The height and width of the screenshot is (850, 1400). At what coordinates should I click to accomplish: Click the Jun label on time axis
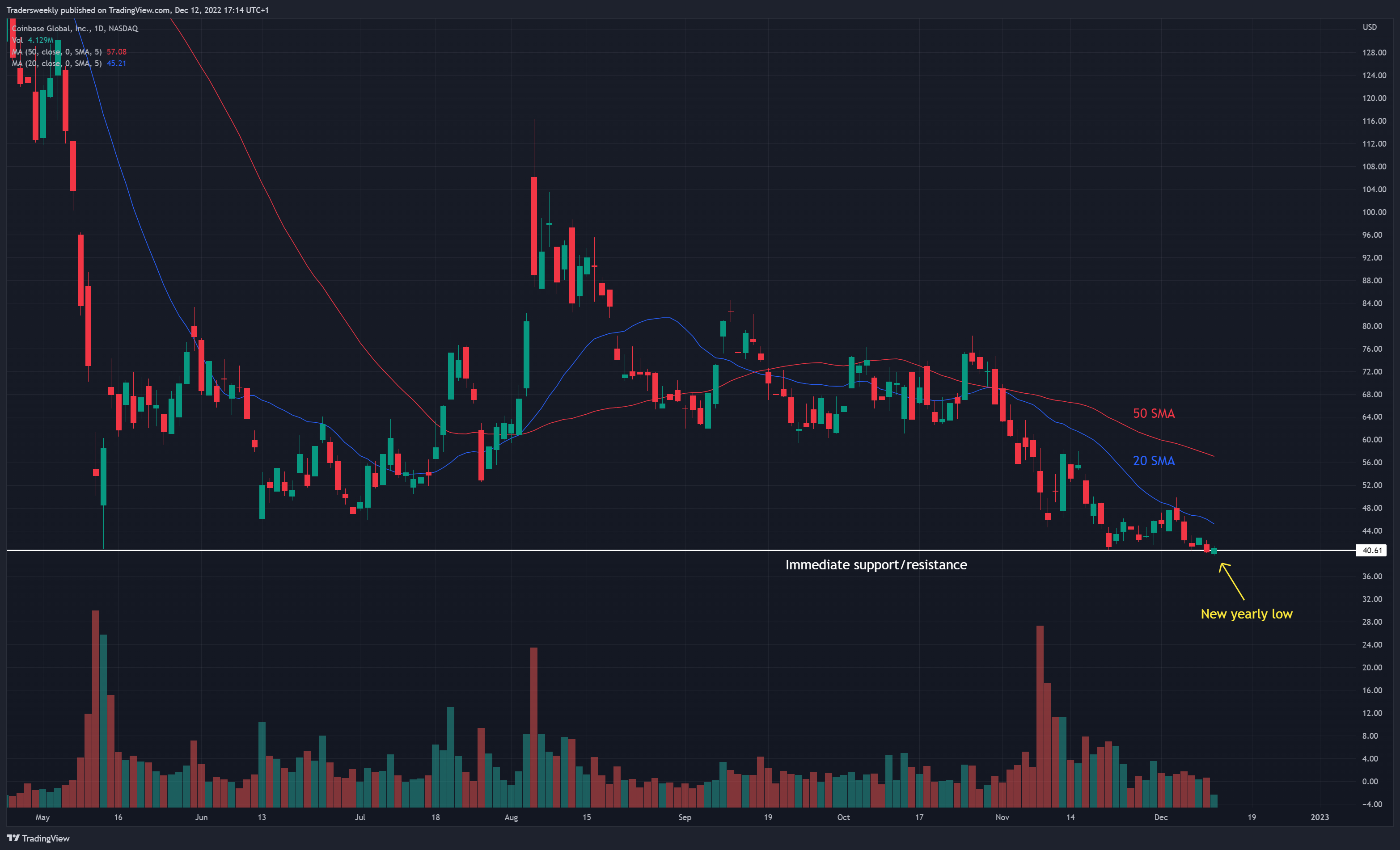201,818
